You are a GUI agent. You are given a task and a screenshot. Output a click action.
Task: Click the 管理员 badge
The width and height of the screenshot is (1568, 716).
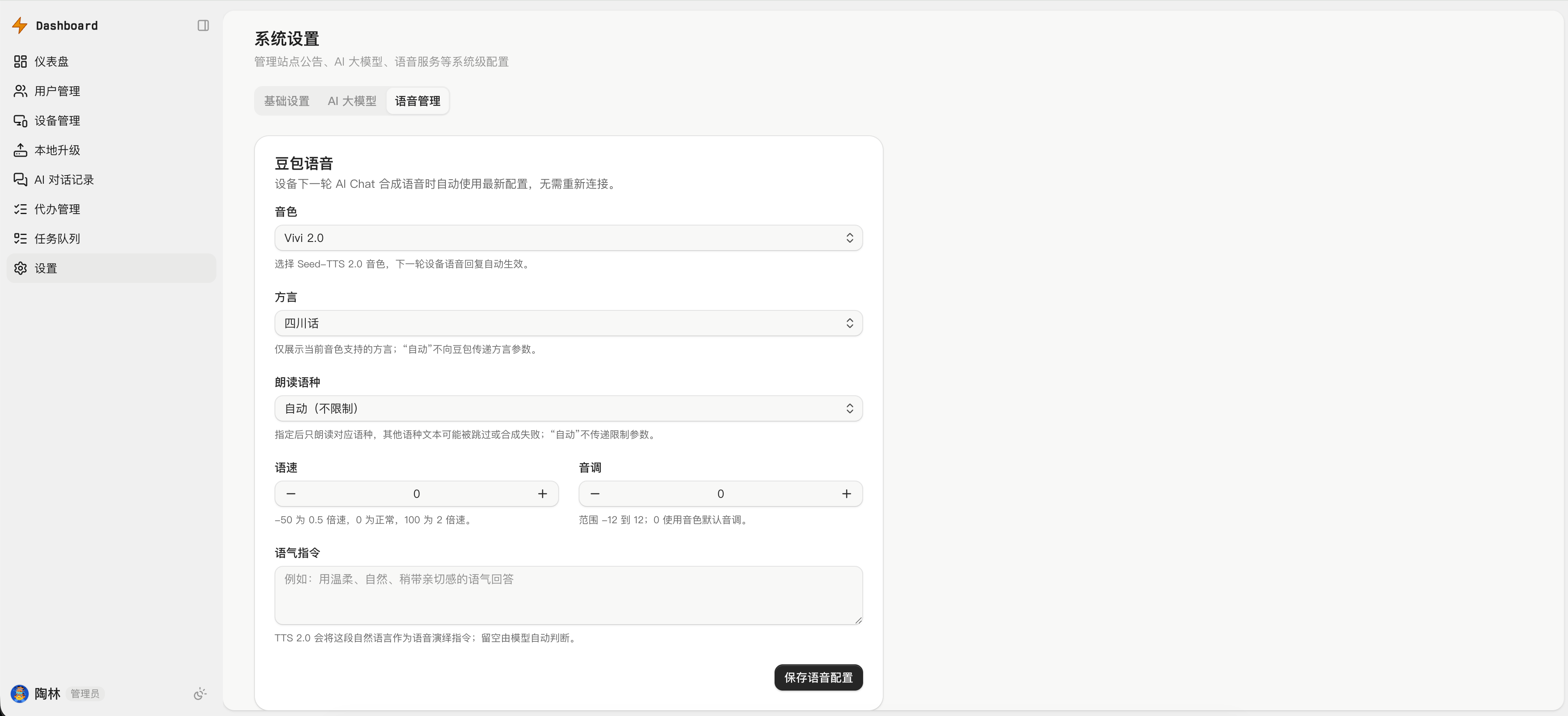[x=84, y=694]
